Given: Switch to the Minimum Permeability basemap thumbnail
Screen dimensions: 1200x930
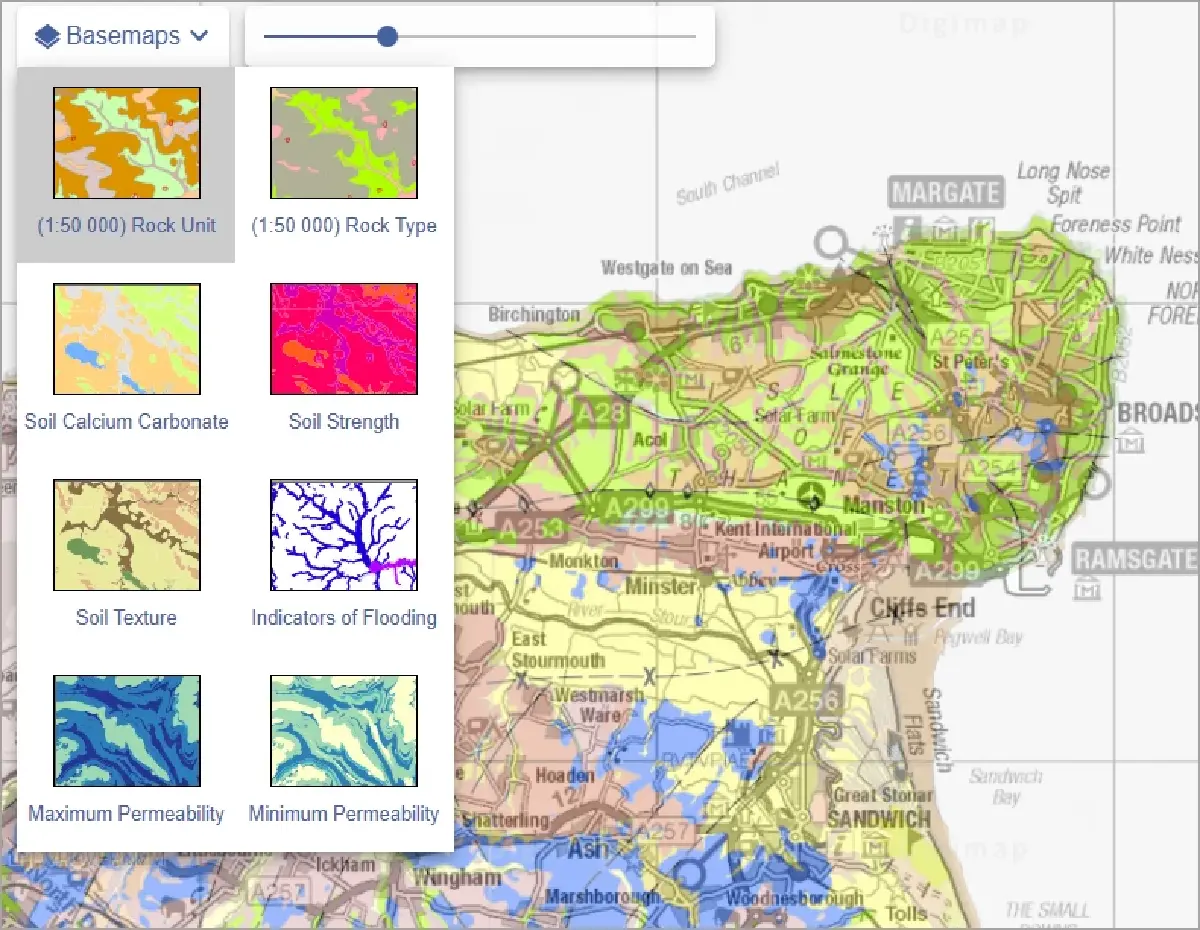Looking at the screenshot, I should pyautogui.click(x=343, y=731).
